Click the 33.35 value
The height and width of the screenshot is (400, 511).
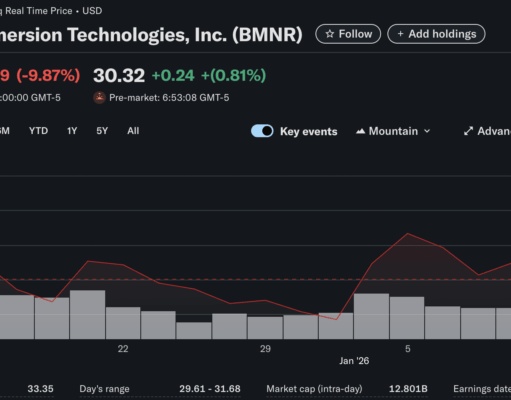[40, 389]
